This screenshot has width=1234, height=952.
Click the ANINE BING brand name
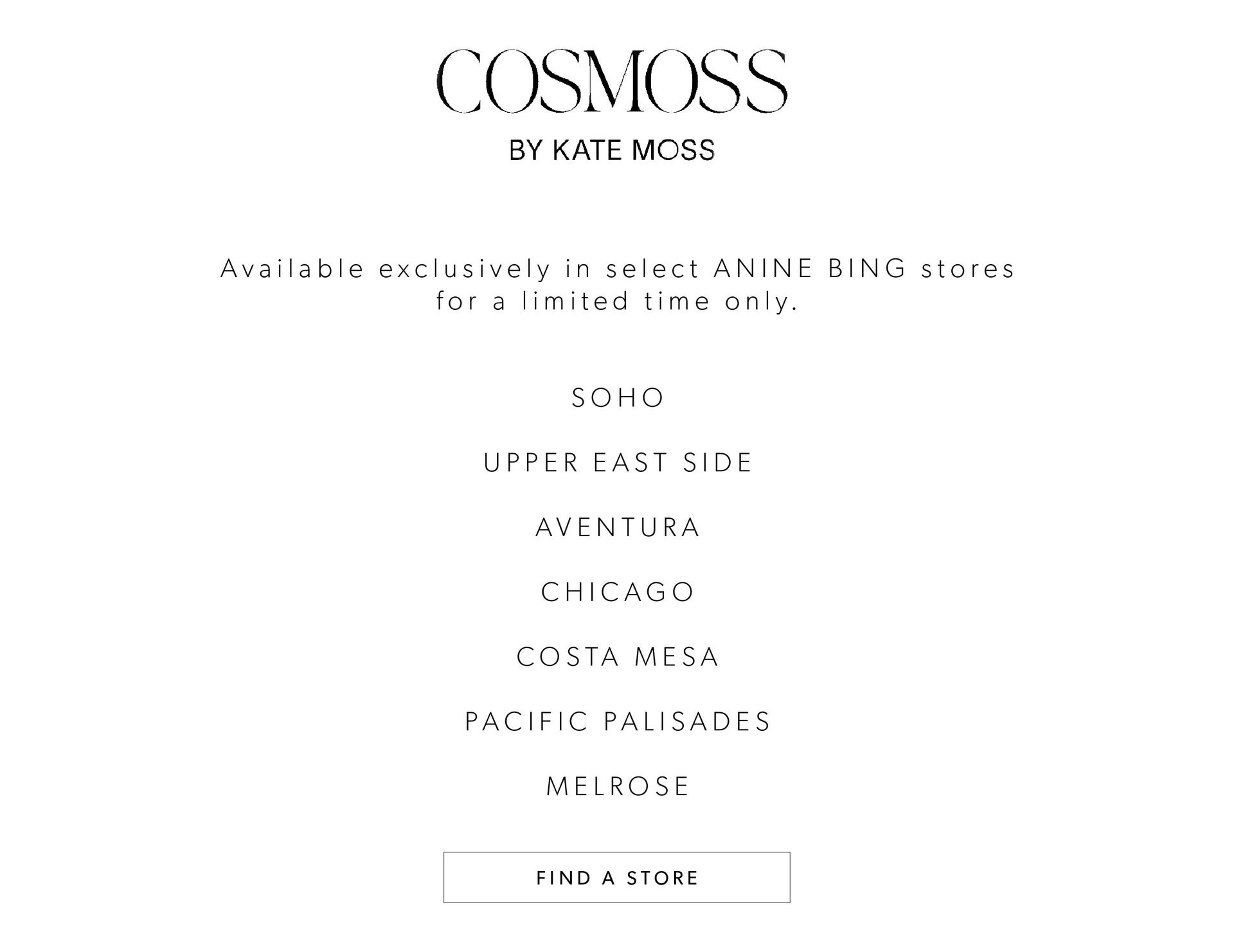(x=810, y=268)
